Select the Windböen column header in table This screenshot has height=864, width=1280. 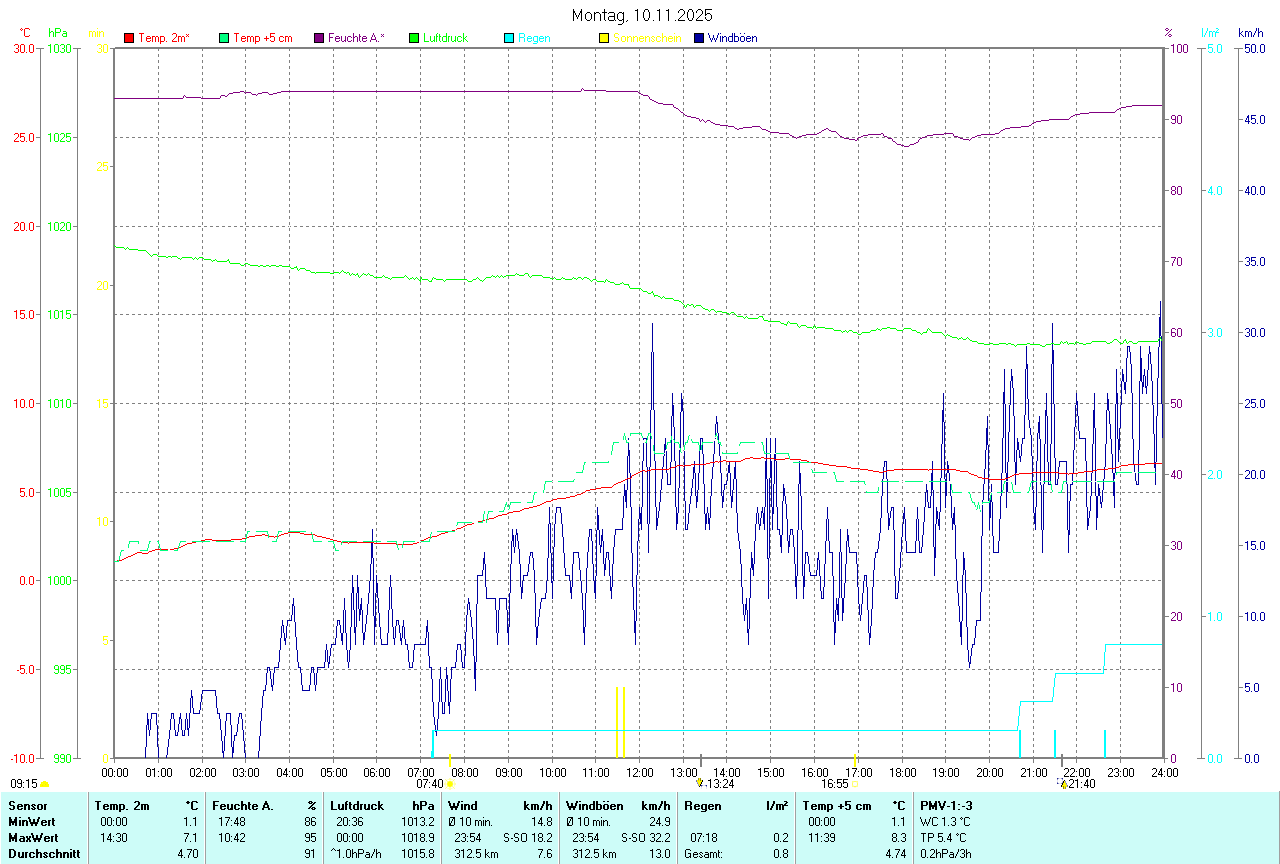point(594,805)
